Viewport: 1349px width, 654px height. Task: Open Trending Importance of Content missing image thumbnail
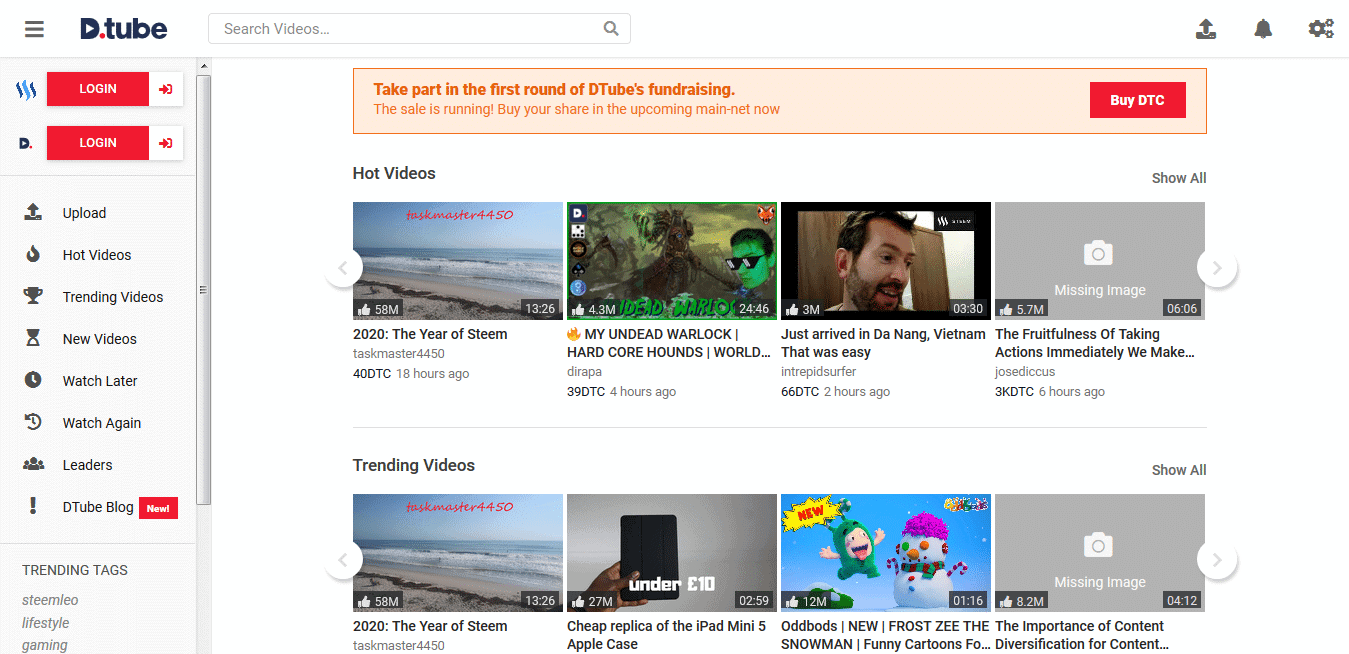coord(1100,553)
